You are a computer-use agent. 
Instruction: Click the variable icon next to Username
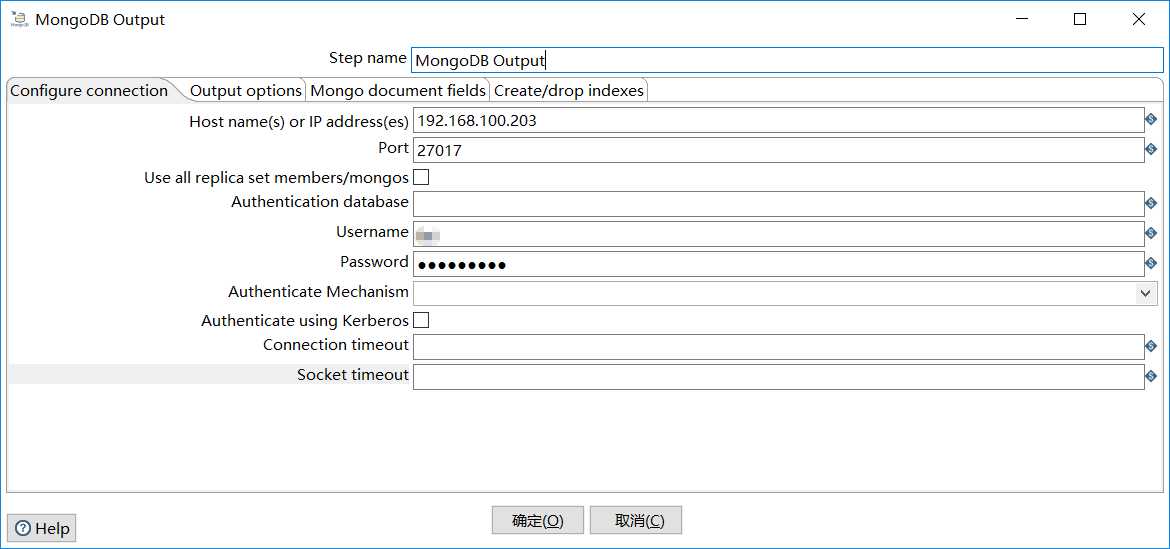click(x=1151, y=233)
